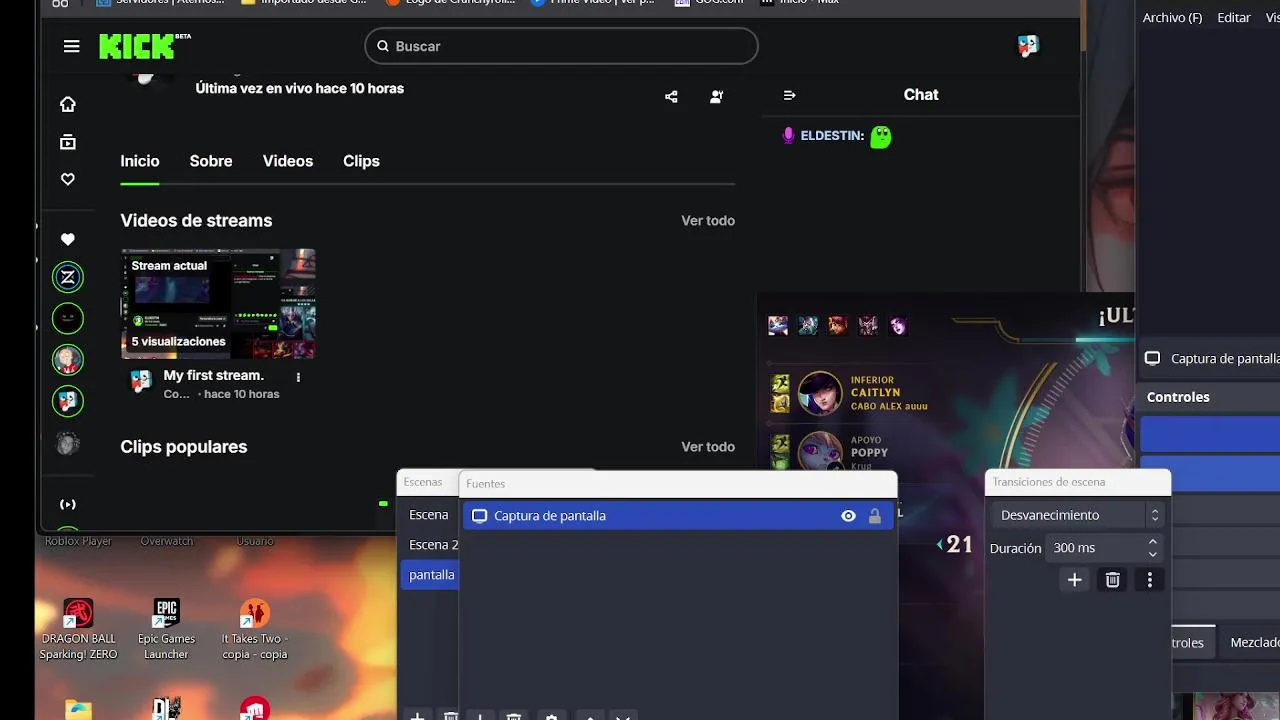Click Ver todo next to Videos de streams
Viewport: 1280px width, 720px height.
[708, 221]
